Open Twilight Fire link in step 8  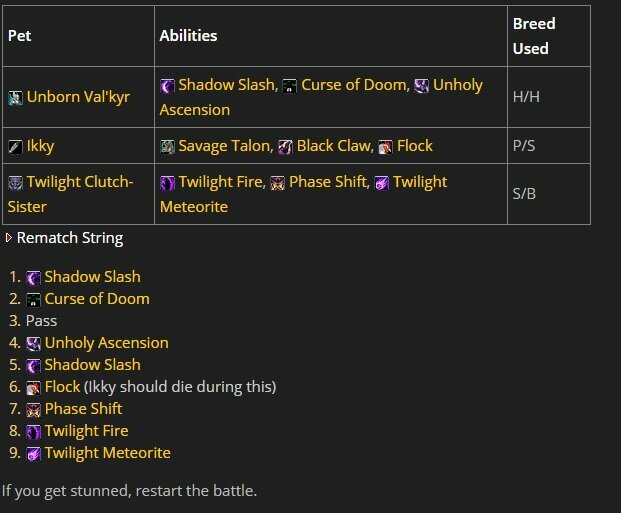coord(86,431)
